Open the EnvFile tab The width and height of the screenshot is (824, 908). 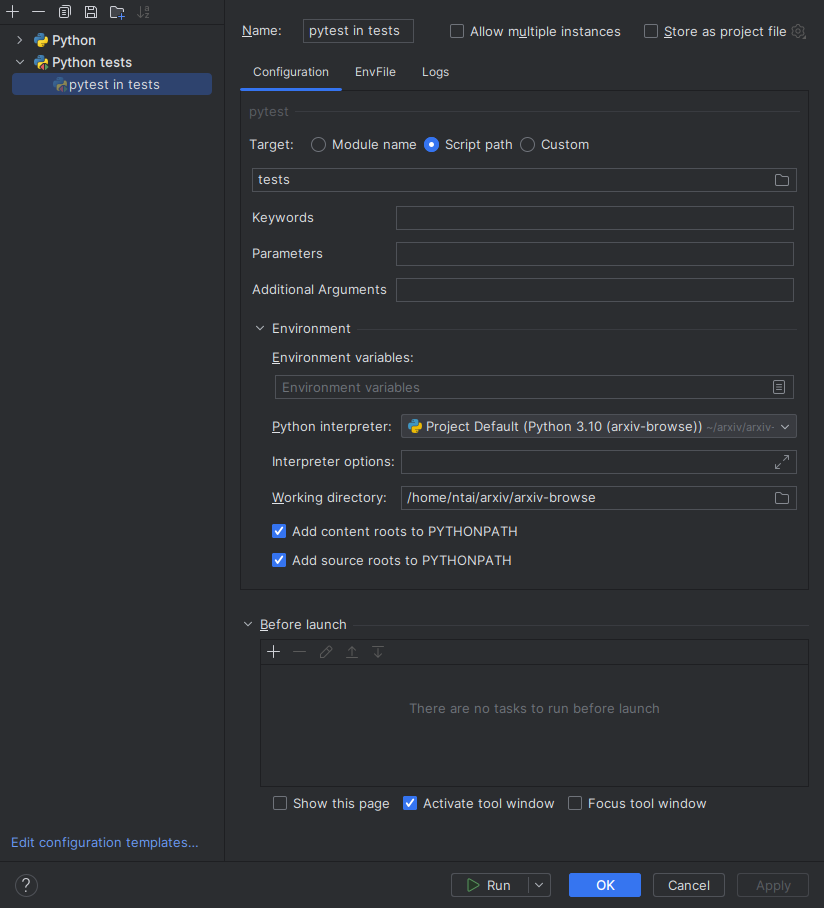375,72
